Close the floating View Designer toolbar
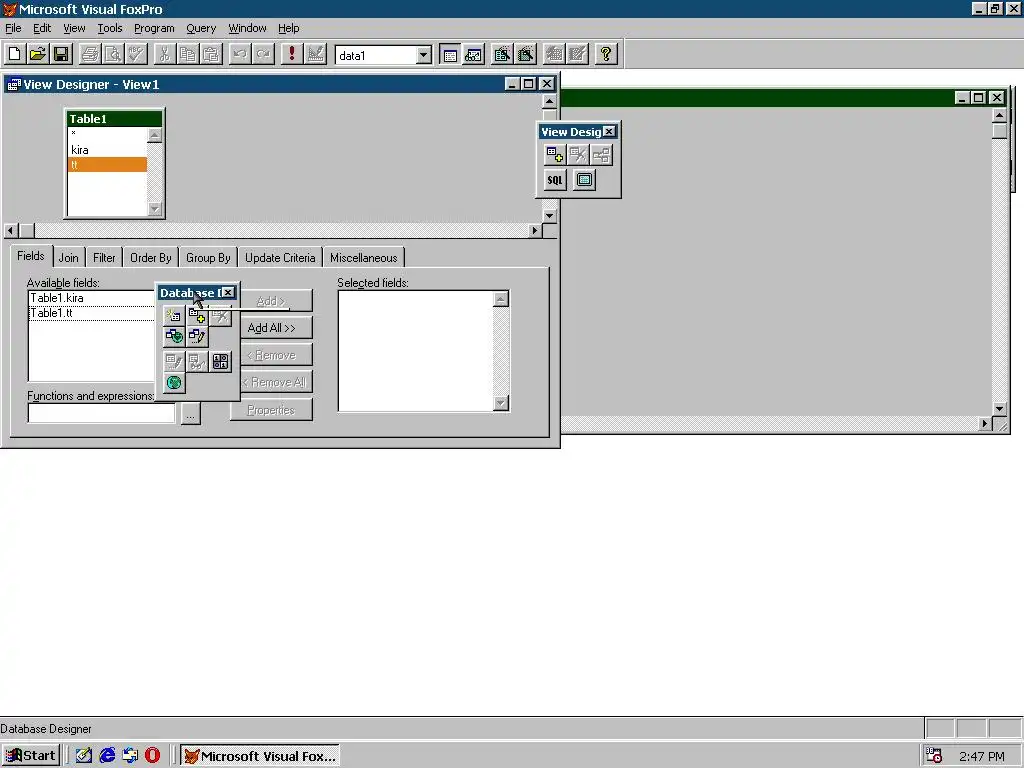 609,131
